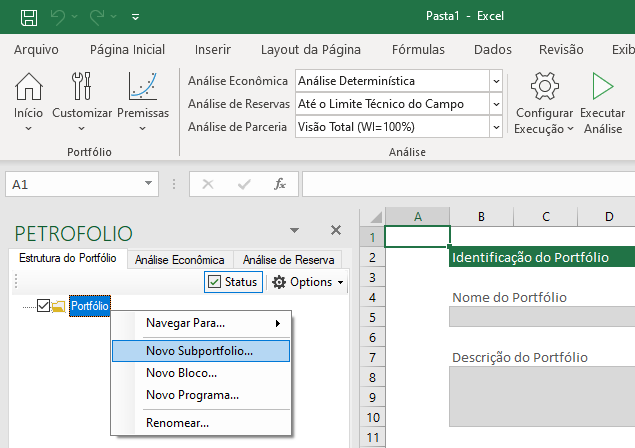
Task: Click the Undo arrow icon
Action: tap(58, 17)
